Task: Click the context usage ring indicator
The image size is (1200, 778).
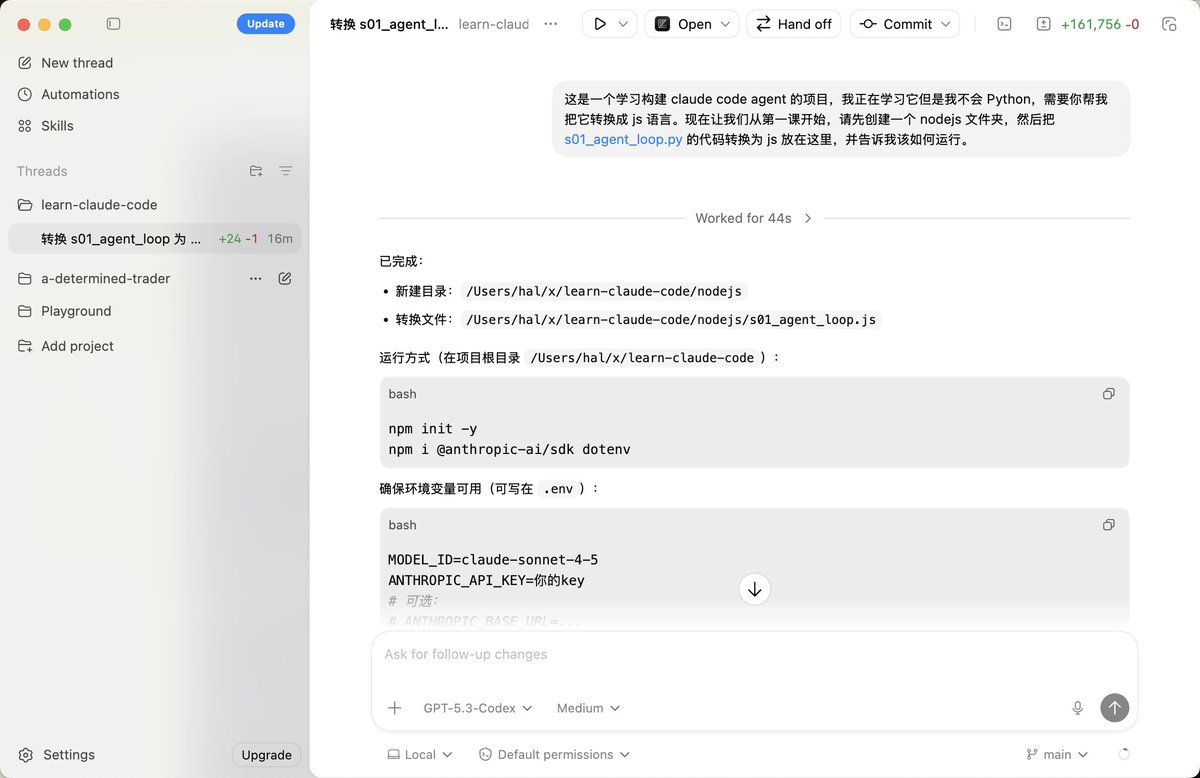Action: (1123, 755)
